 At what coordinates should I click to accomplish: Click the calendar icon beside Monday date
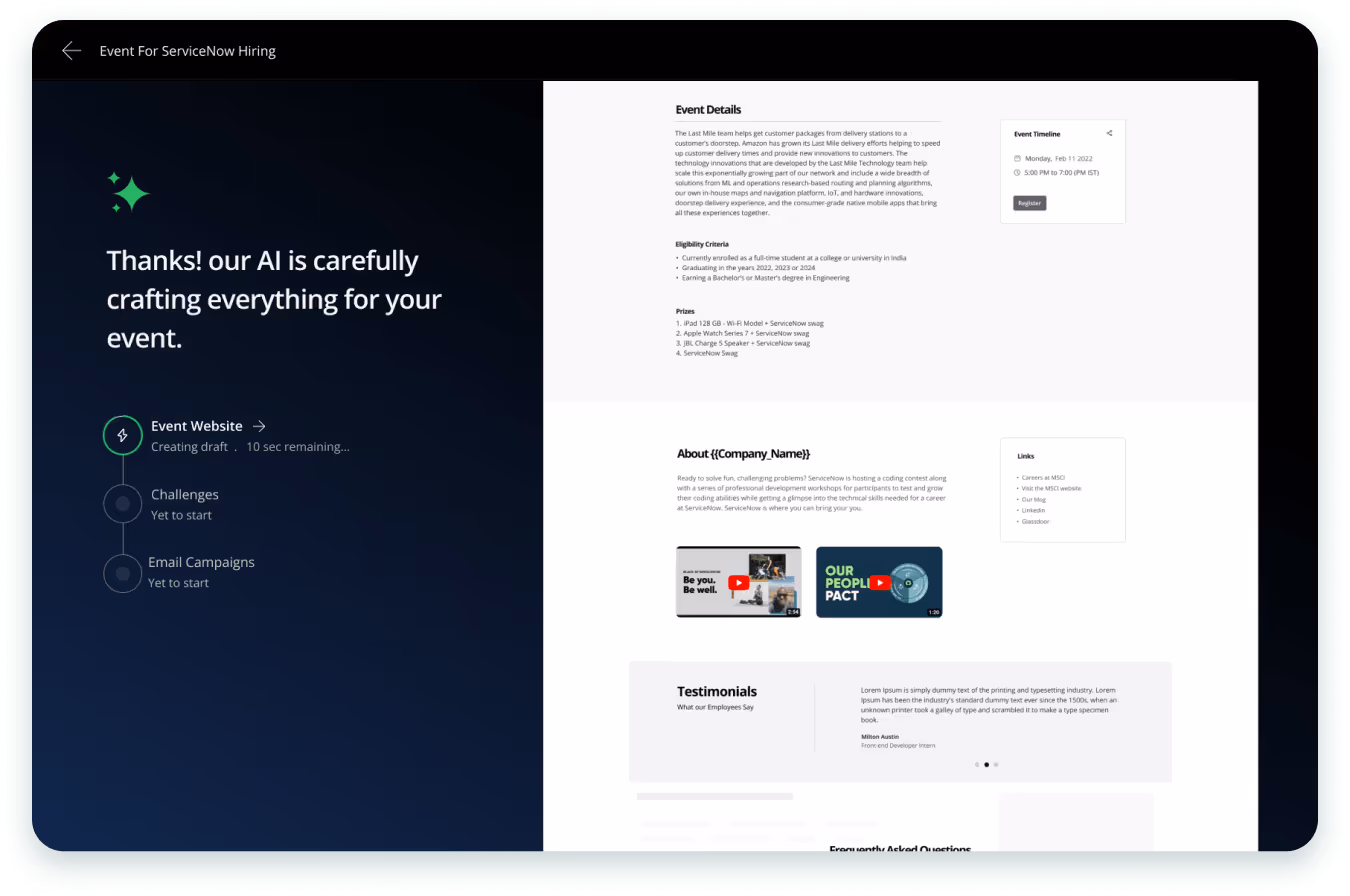[1017, 158]
